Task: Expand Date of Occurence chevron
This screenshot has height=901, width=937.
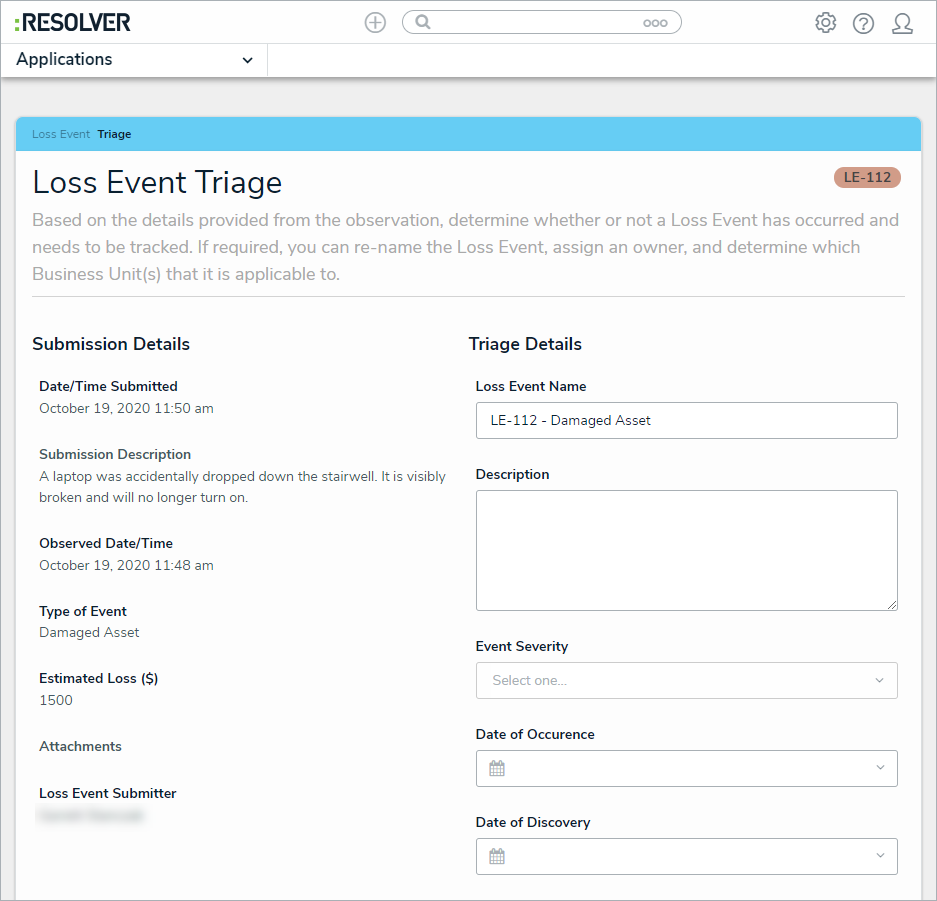Action: pyautogui.click(x=880, y=768)
